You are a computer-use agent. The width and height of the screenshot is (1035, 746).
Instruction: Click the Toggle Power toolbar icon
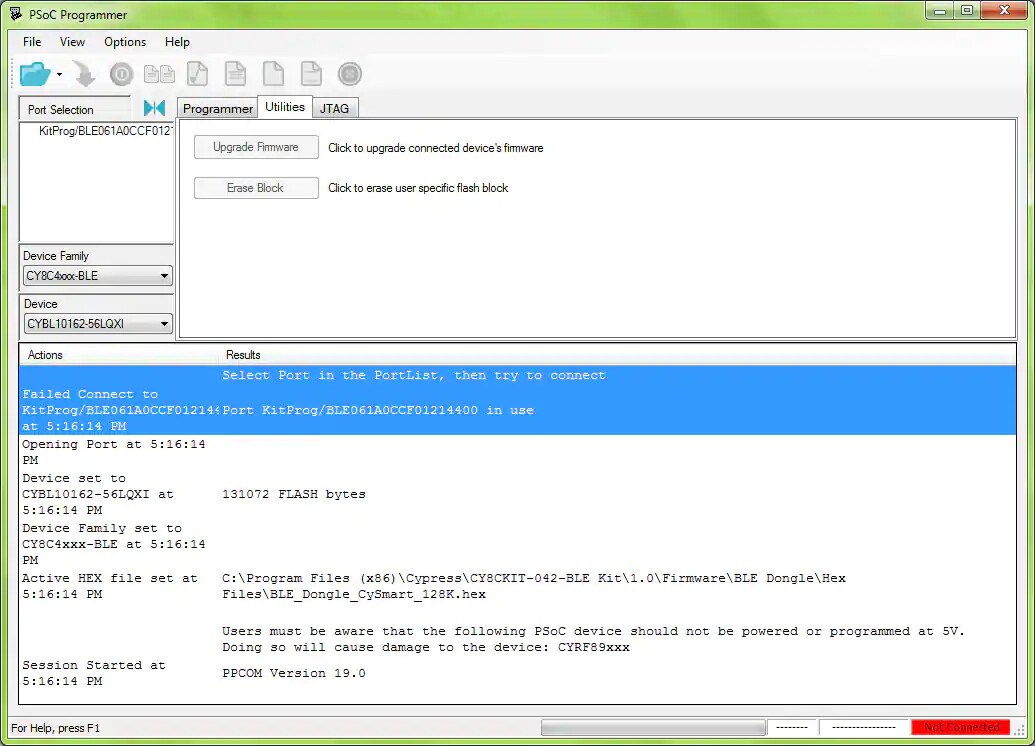click(x=121, y=74)
